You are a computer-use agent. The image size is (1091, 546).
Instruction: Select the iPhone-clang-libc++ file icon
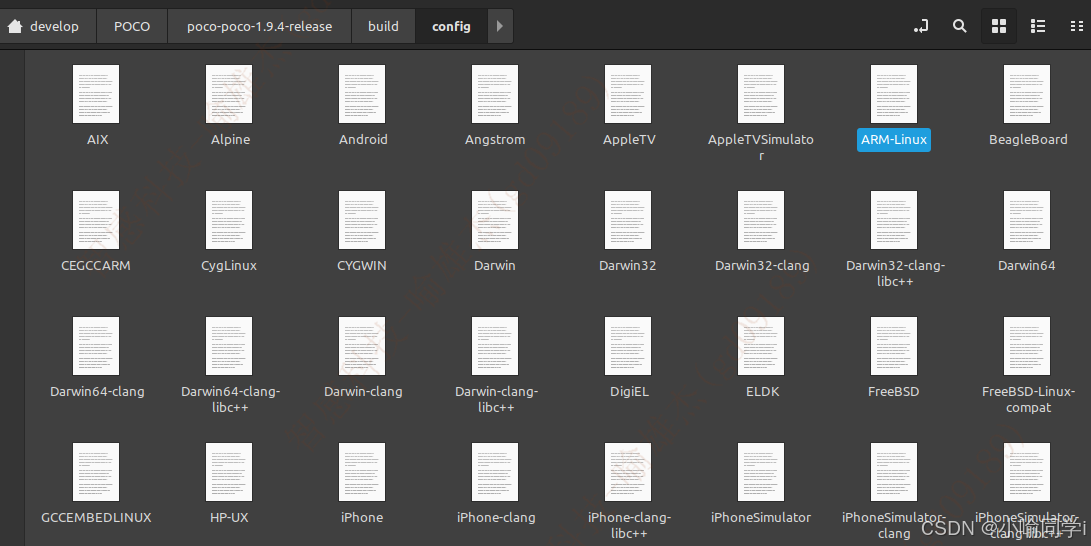point(628,472)
